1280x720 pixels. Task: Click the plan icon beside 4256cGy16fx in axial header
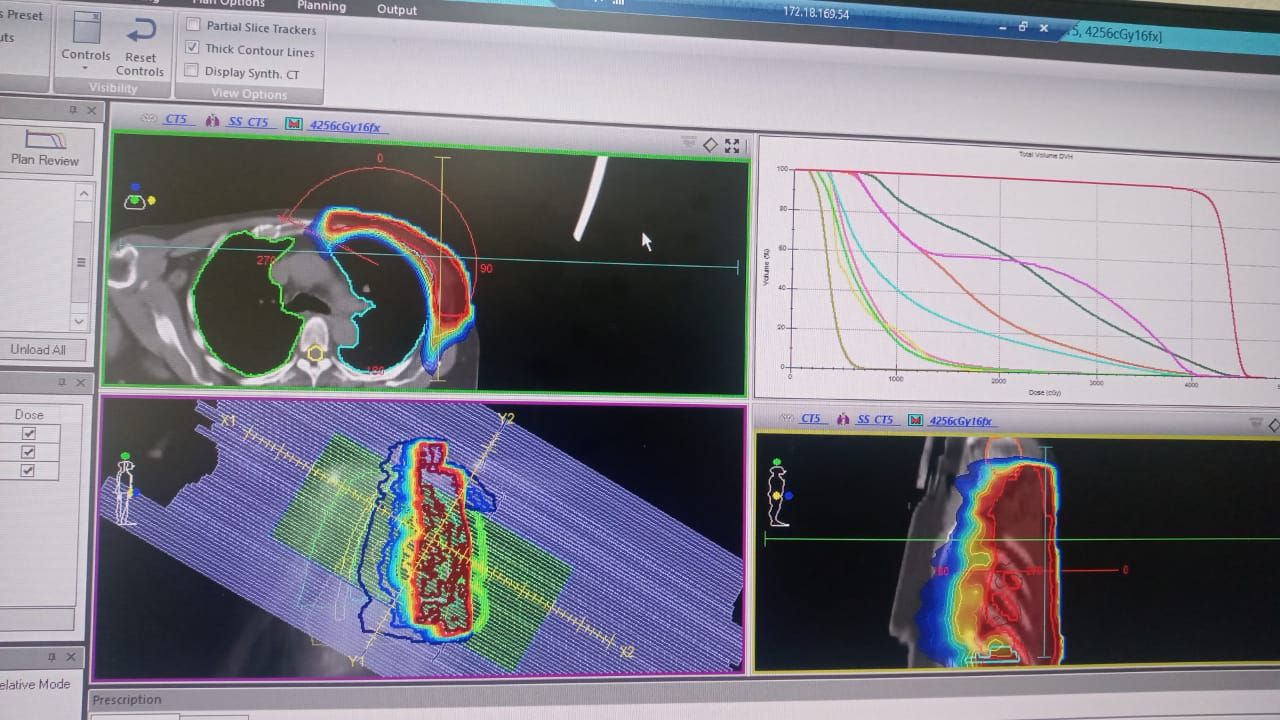(293, 124)
